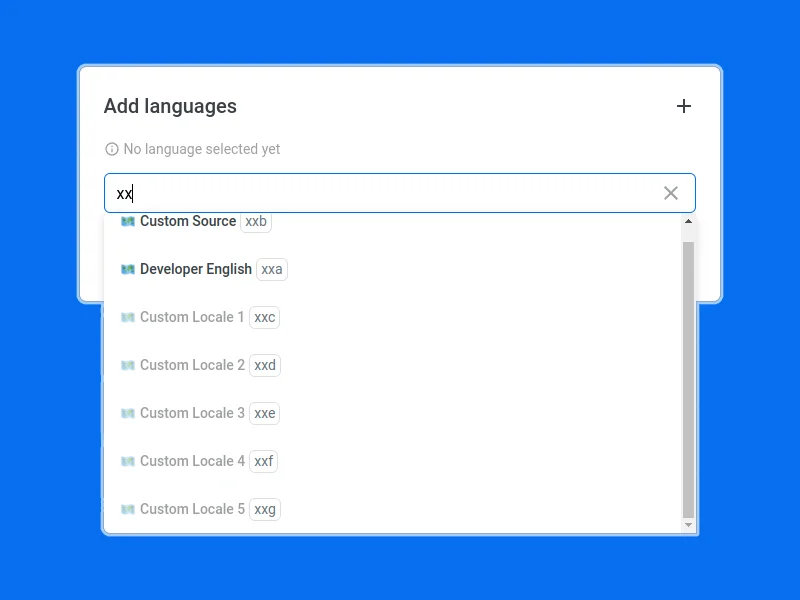Click the flag icon next to Developer English

[128, 269]
